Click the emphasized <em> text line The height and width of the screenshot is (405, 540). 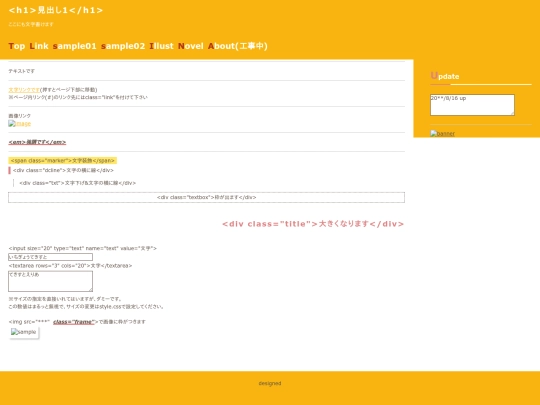(37, 142)
